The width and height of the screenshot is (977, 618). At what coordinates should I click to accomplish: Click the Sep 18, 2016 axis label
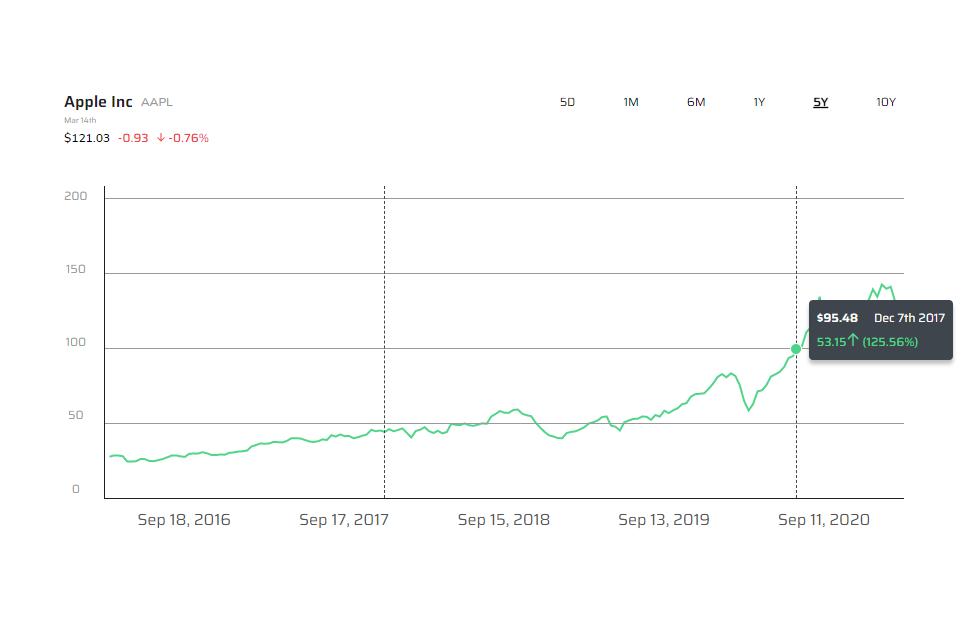point(184,520)
